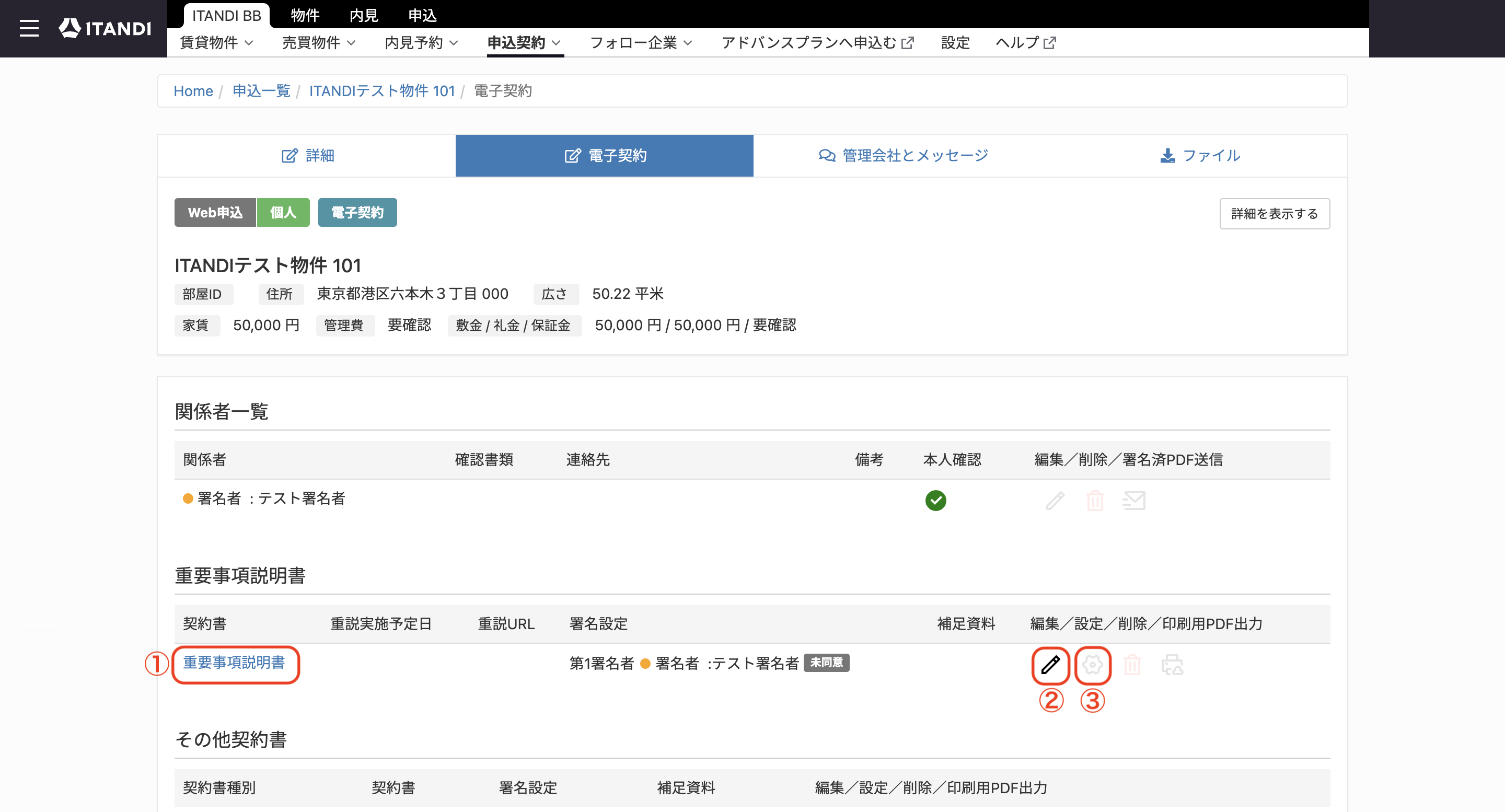The width and height of the screenshot is (1505, 812).
Task: Click 確認書類 column header
Action: (484, 460)
